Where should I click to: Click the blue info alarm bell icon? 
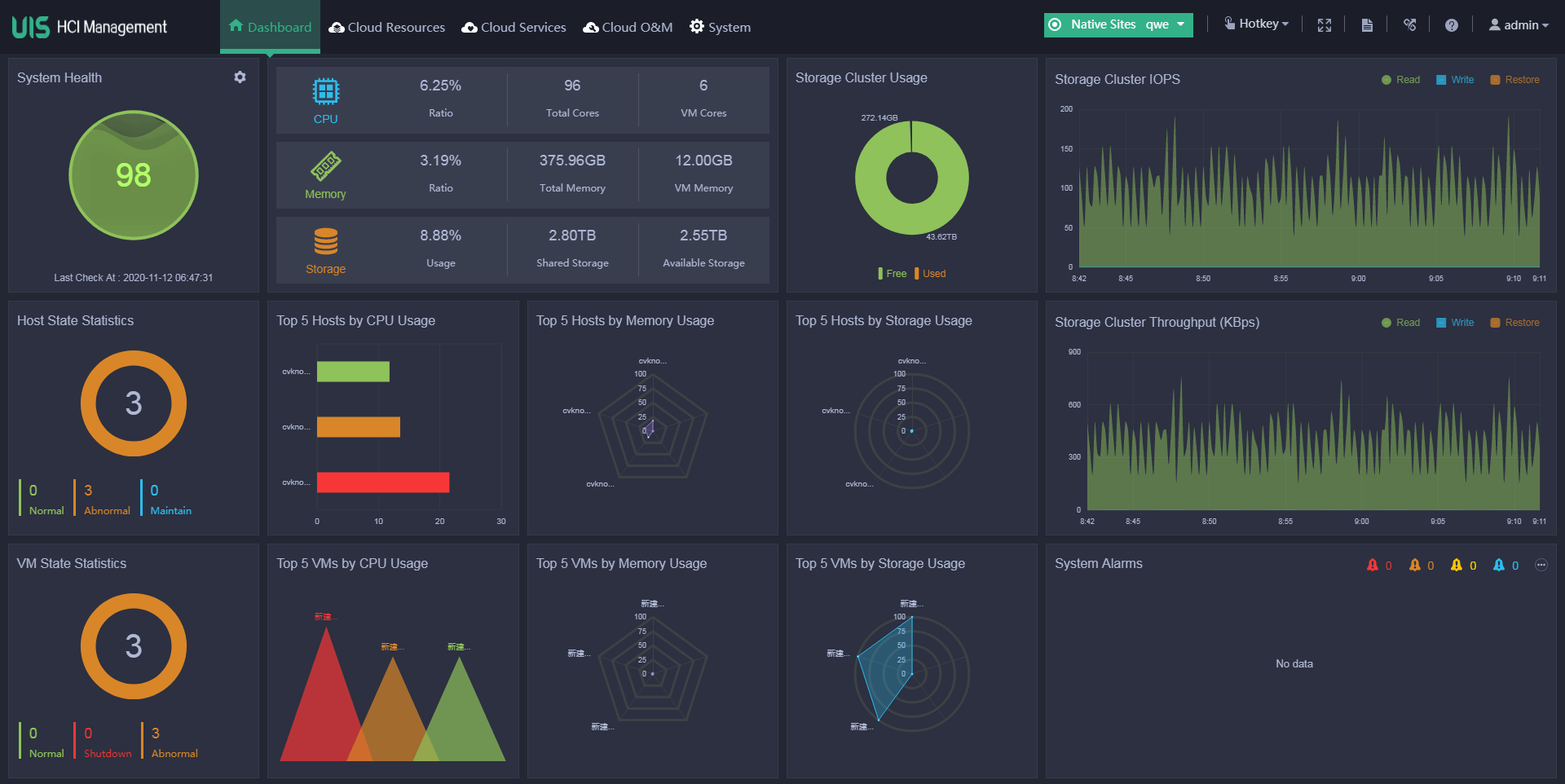point(1498,564)
